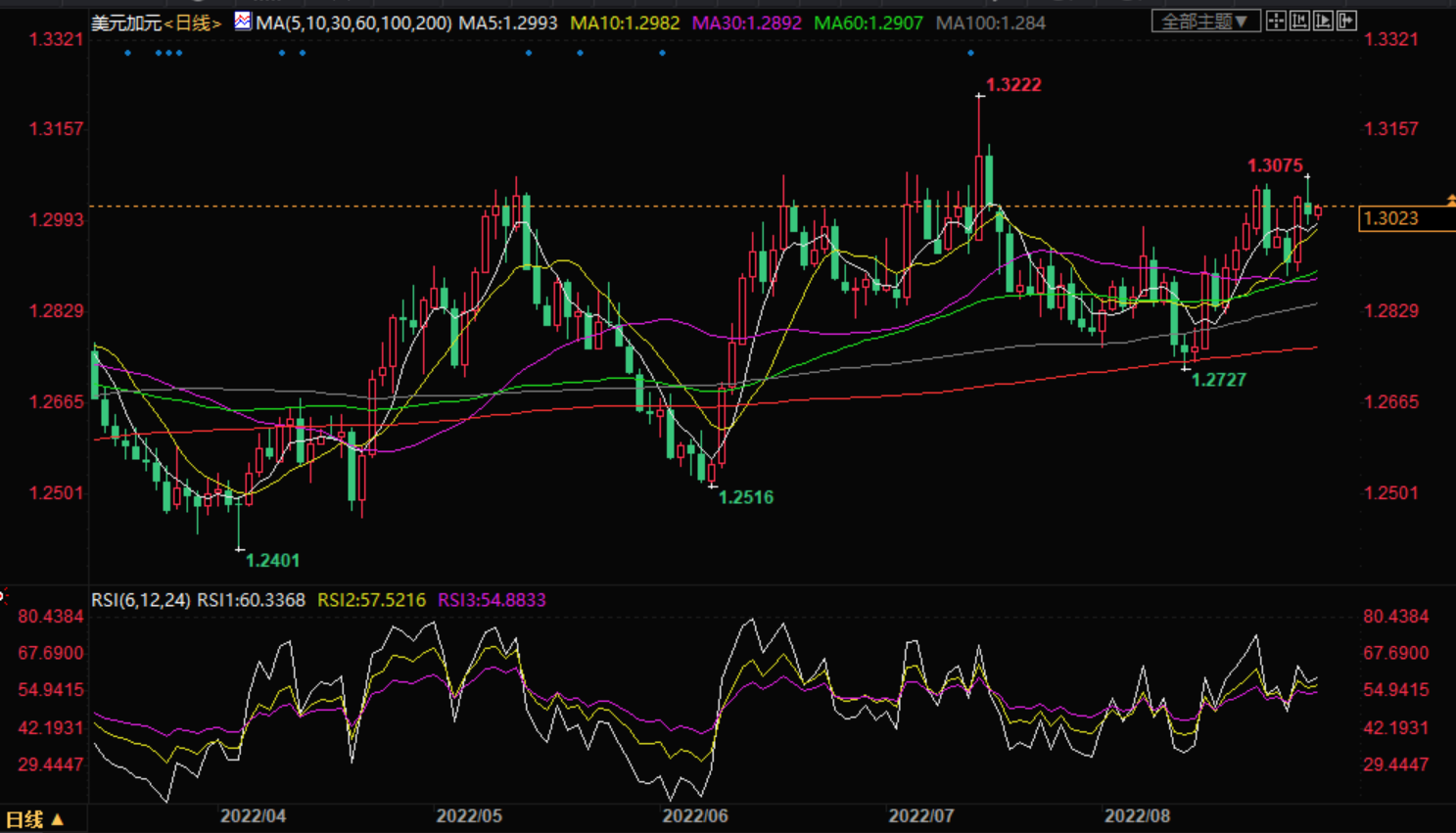Click the MA indicator chart icon
This screenshot has height=833, width=1456.
243,22
